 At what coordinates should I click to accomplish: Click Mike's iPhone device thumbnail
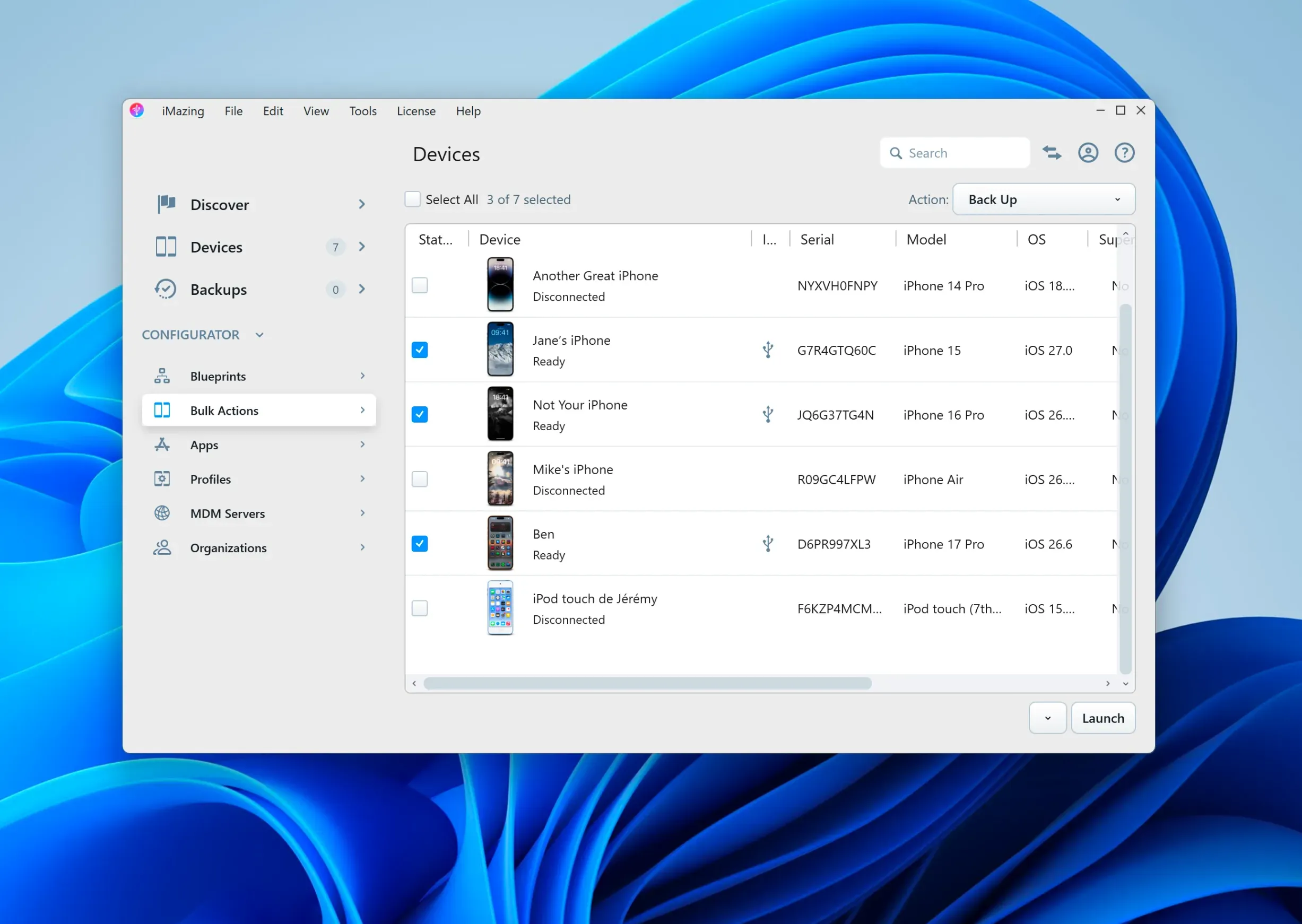(x=500, y=478)
